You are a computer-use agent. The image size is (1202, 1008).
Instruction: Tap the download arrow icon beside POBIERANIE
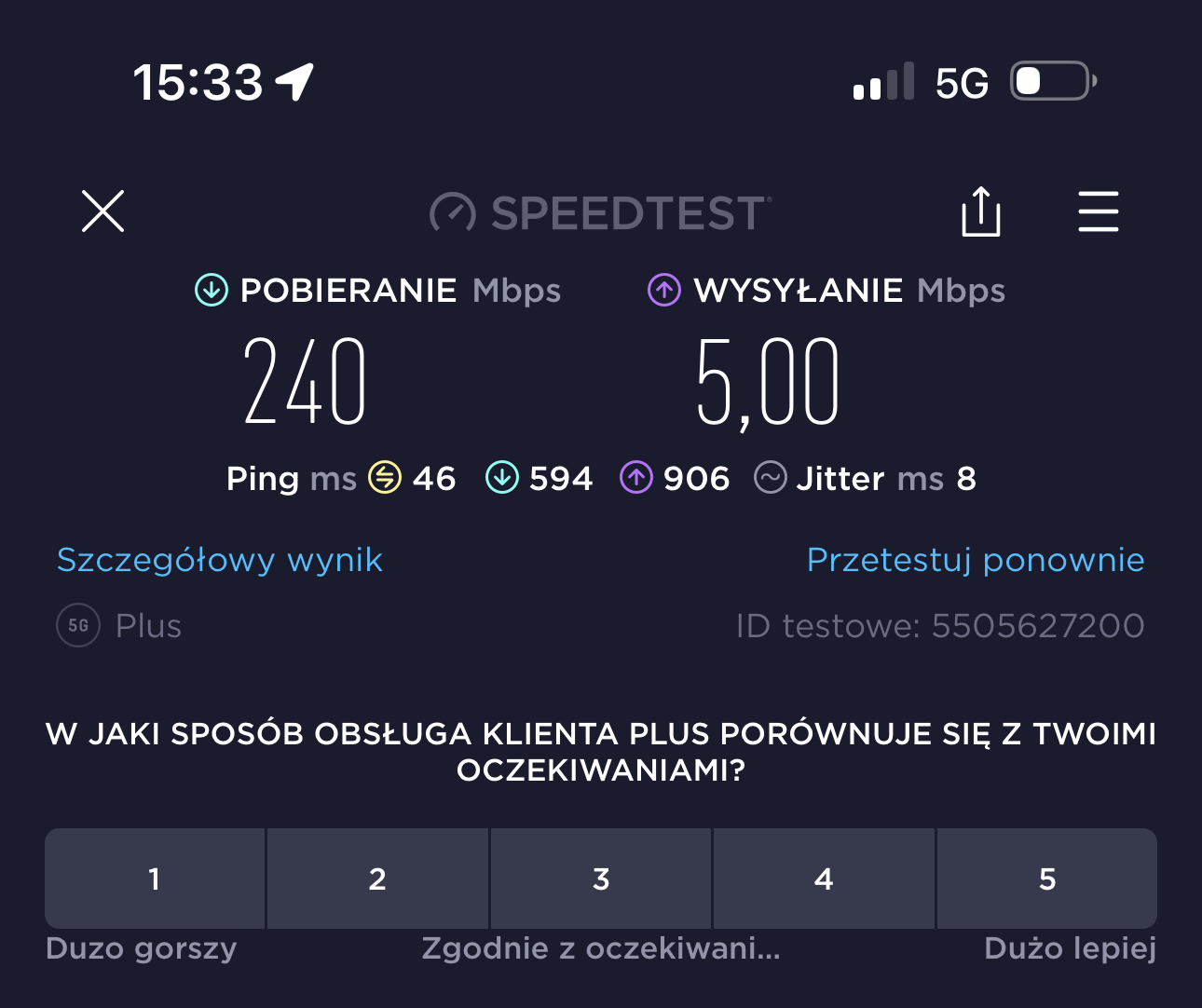[212, 290]
